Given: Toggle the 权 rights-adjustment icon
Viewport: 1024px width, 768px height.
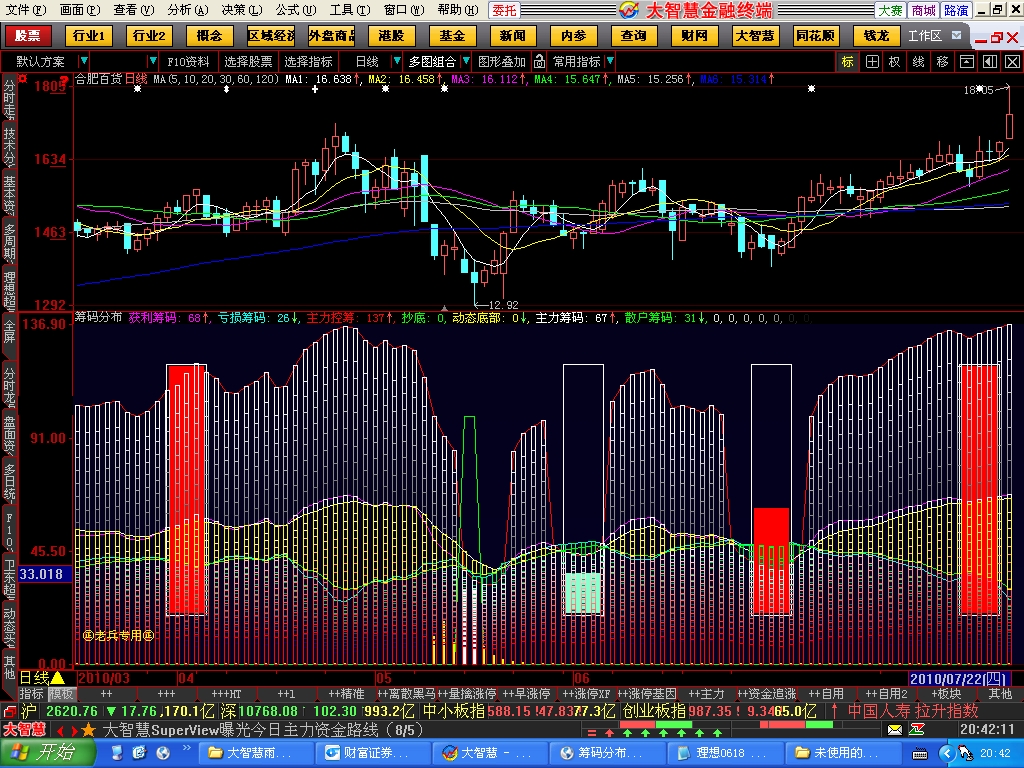Looking at the screenshot, I should click(895, 62).
